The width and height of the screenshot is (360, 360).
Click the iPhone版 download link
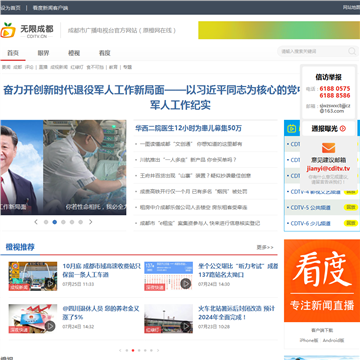(x=309, y=340)
